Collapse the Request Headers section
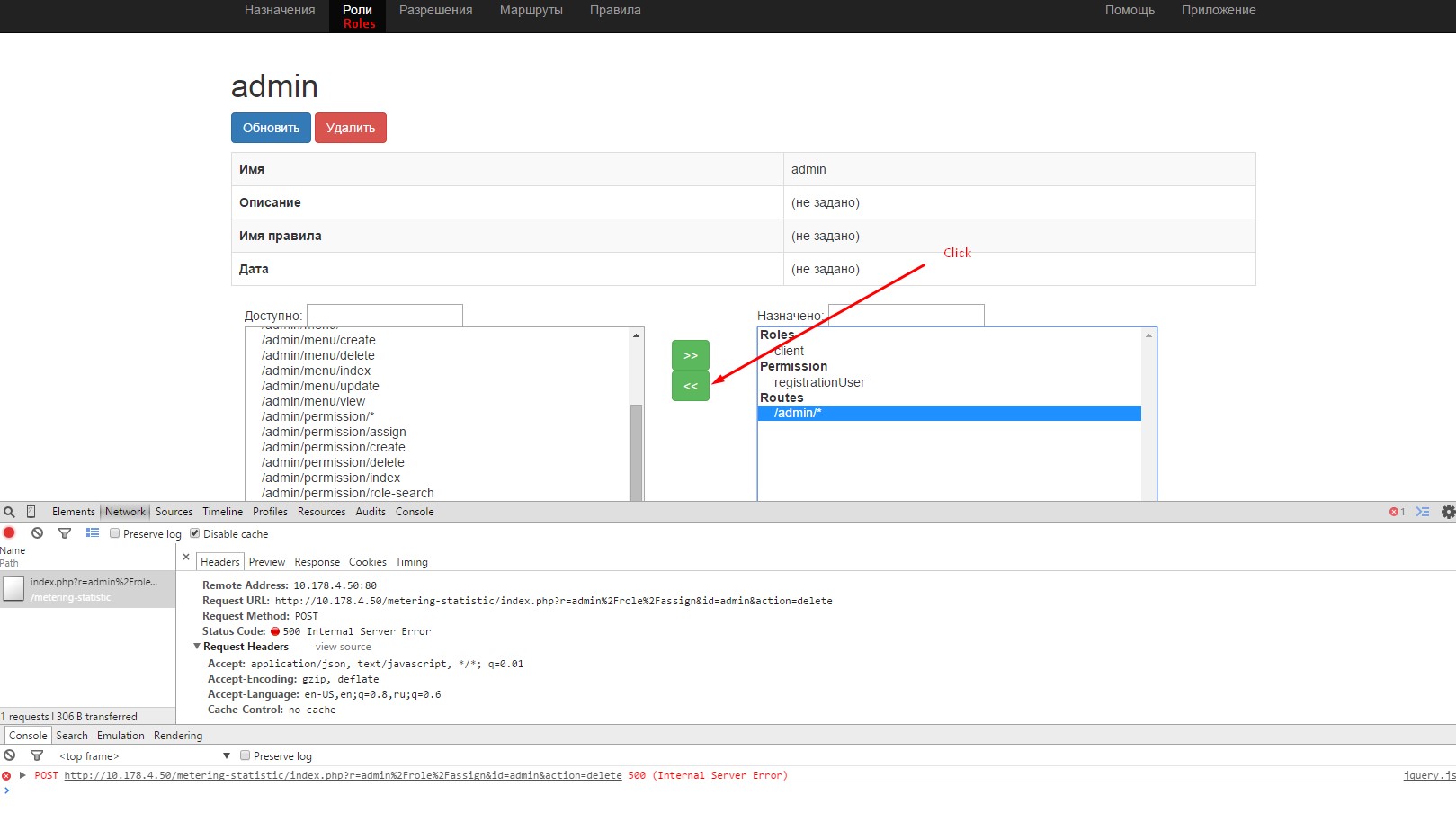1456x813 pixels. 197,647
